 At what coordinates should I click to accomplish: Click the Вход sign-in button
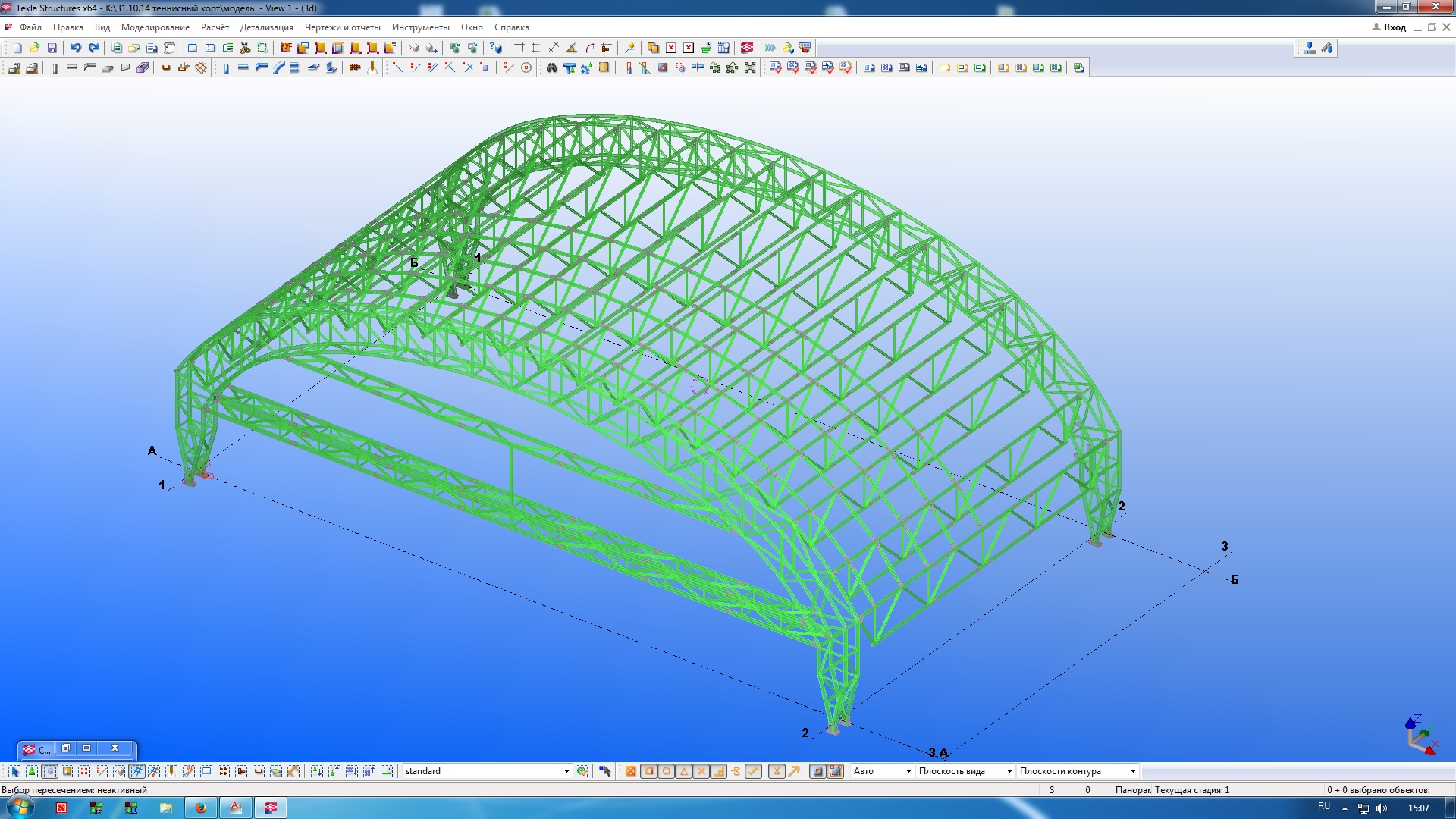1389,27
